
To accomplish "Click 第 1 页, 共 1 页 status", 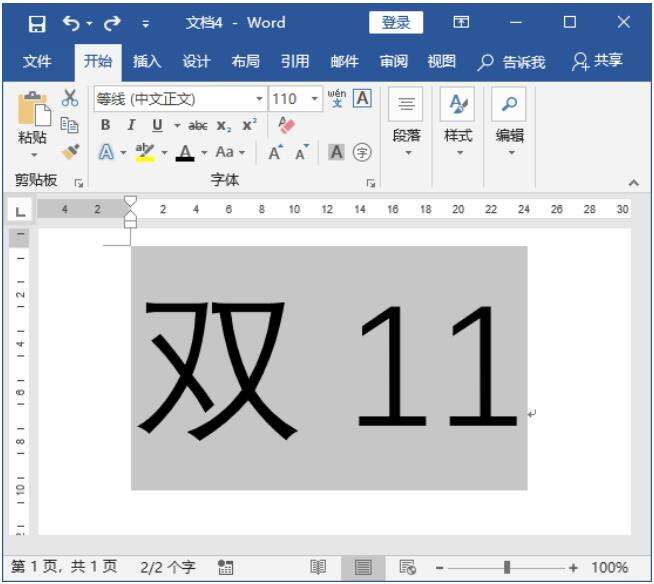I will (64, 567).
